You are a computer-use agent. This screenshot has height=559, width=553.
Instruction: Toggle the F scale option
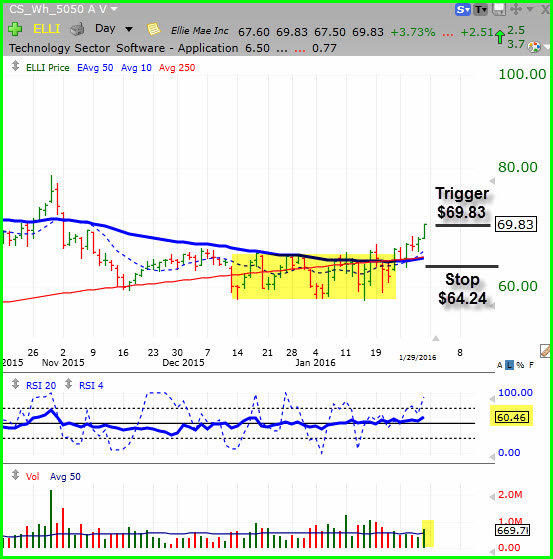531,365
